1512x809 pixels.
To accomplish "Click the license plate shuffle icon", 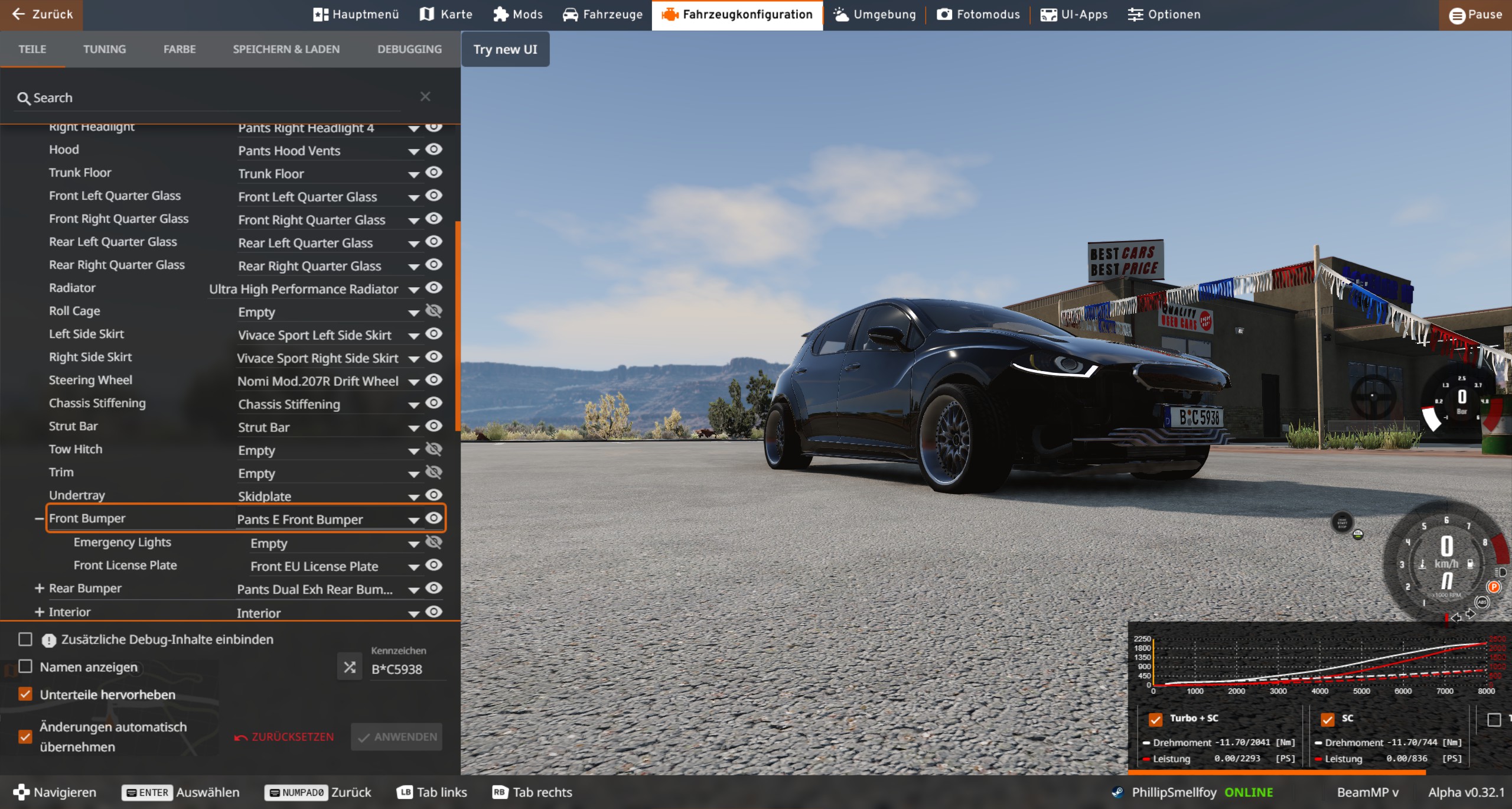I will [x=349, y=667].
